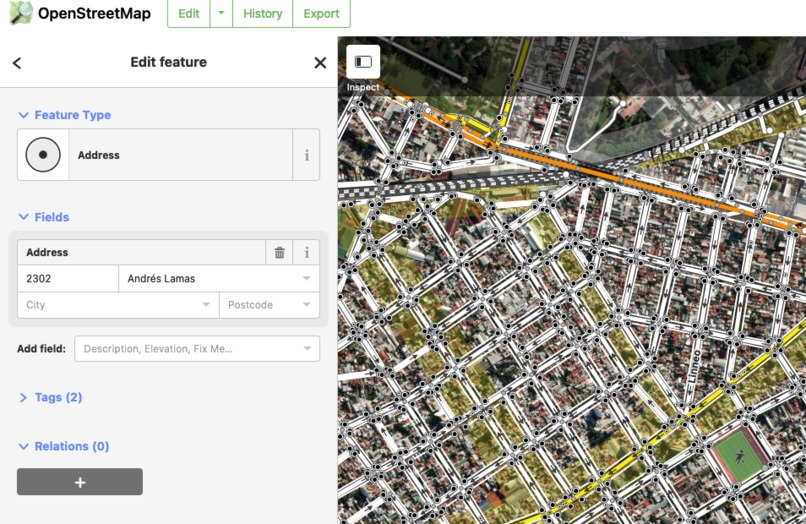Click the Linneo street label on map
The width and height of the screenshot is (806, 524).
coord(694,366)
